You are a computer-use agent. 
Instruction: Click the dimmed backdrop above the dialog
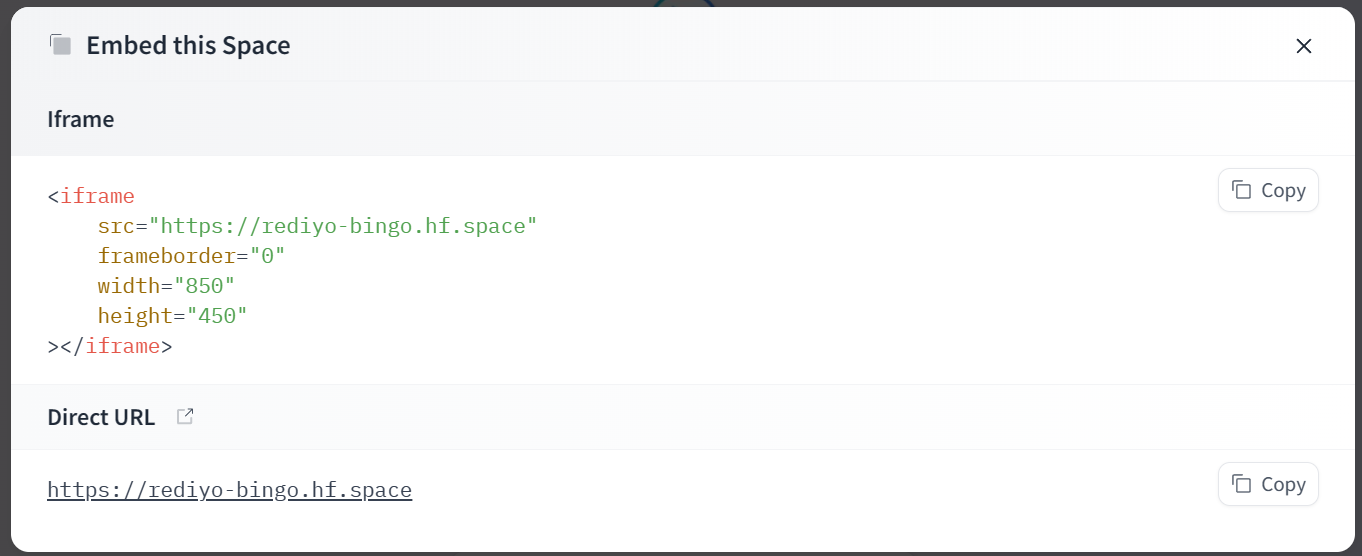pyautogui.click(x=300, y=3)
